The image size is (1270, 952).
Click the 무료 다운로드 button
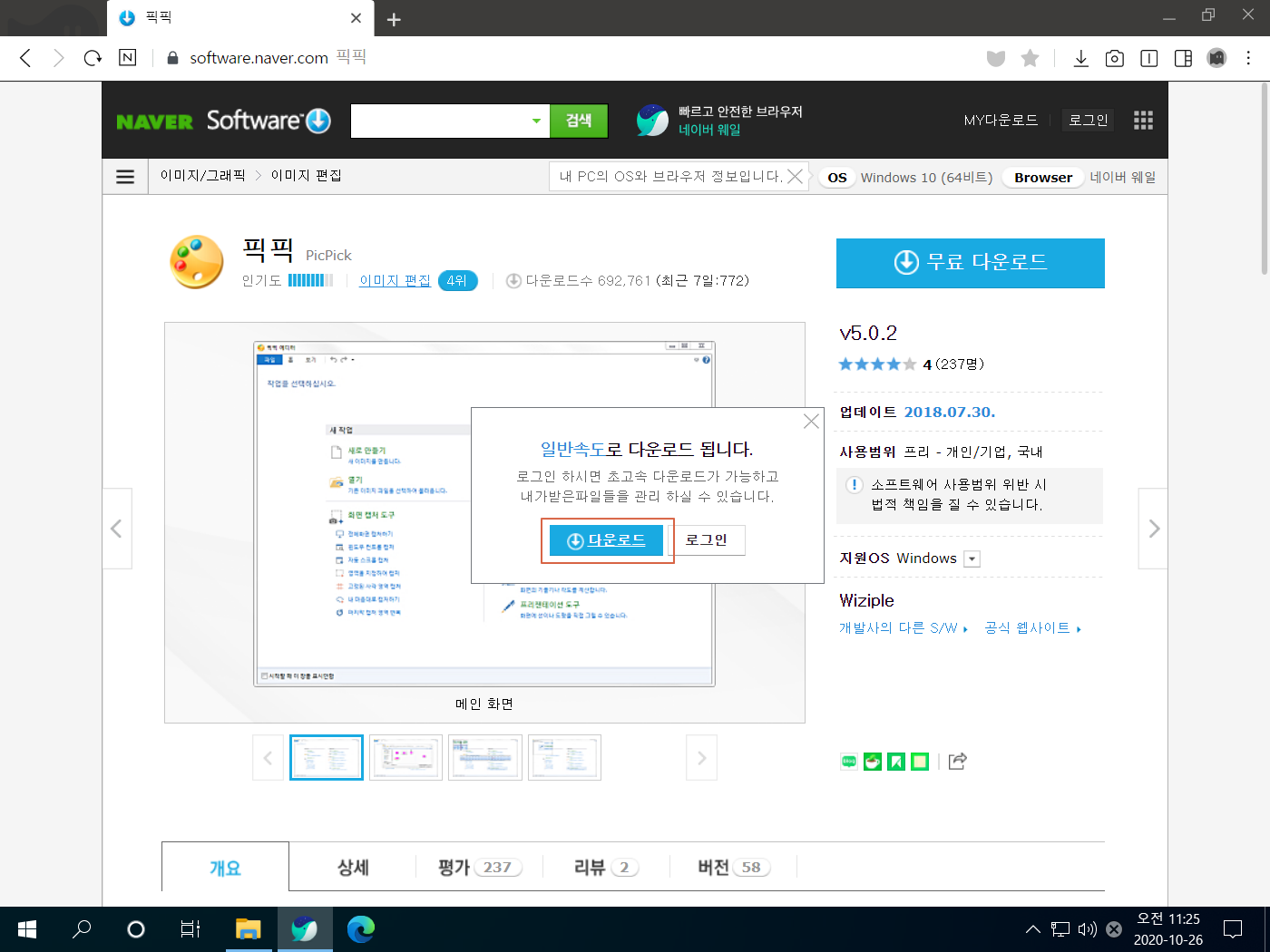tap(971, 263)
